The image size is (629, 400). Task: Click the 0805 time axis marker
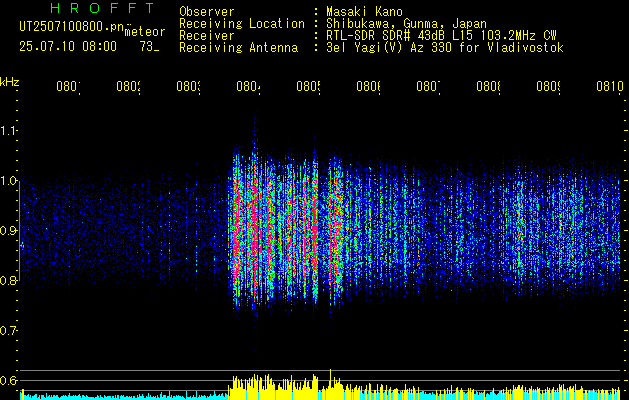308,86
